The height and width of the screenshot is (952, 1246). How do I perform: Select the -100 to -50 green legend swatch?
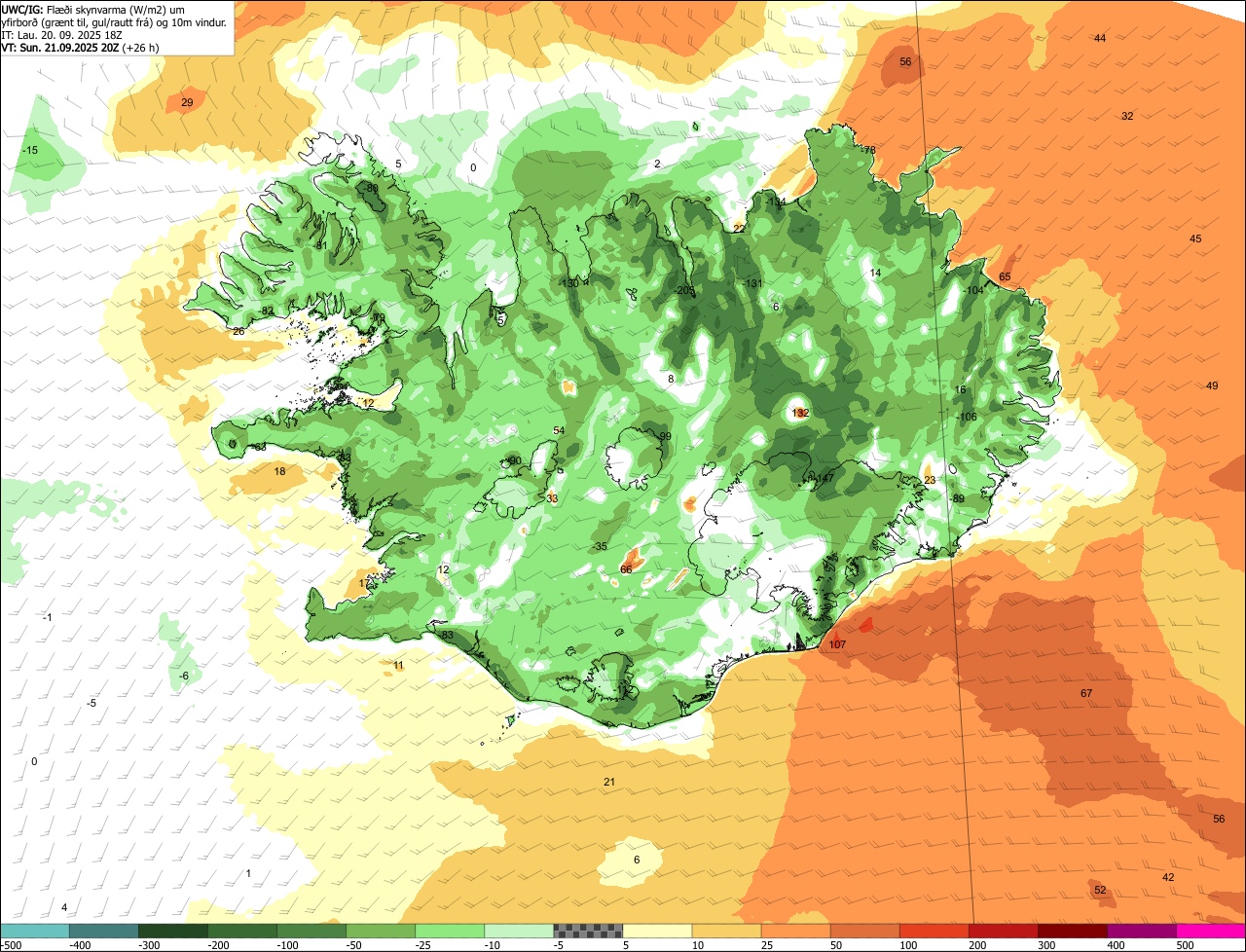click(x=311, y=931)
